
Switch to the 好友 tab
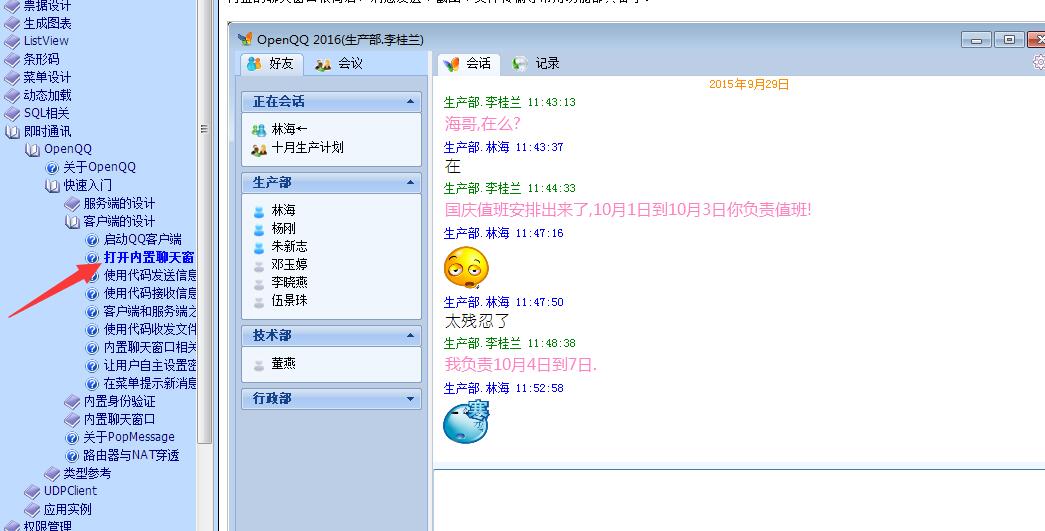click(x=271, y=63)
